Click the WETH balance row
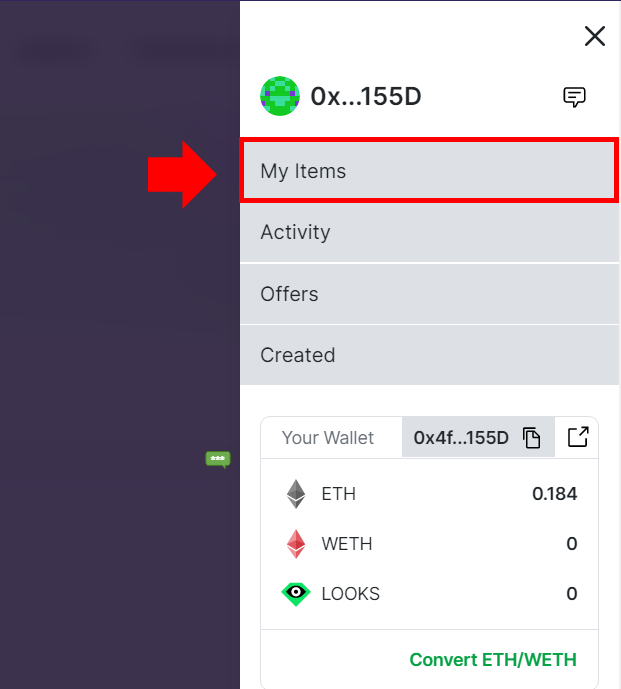Image resolution: width=621 pixels, height=689 pixels. (429, 544)
